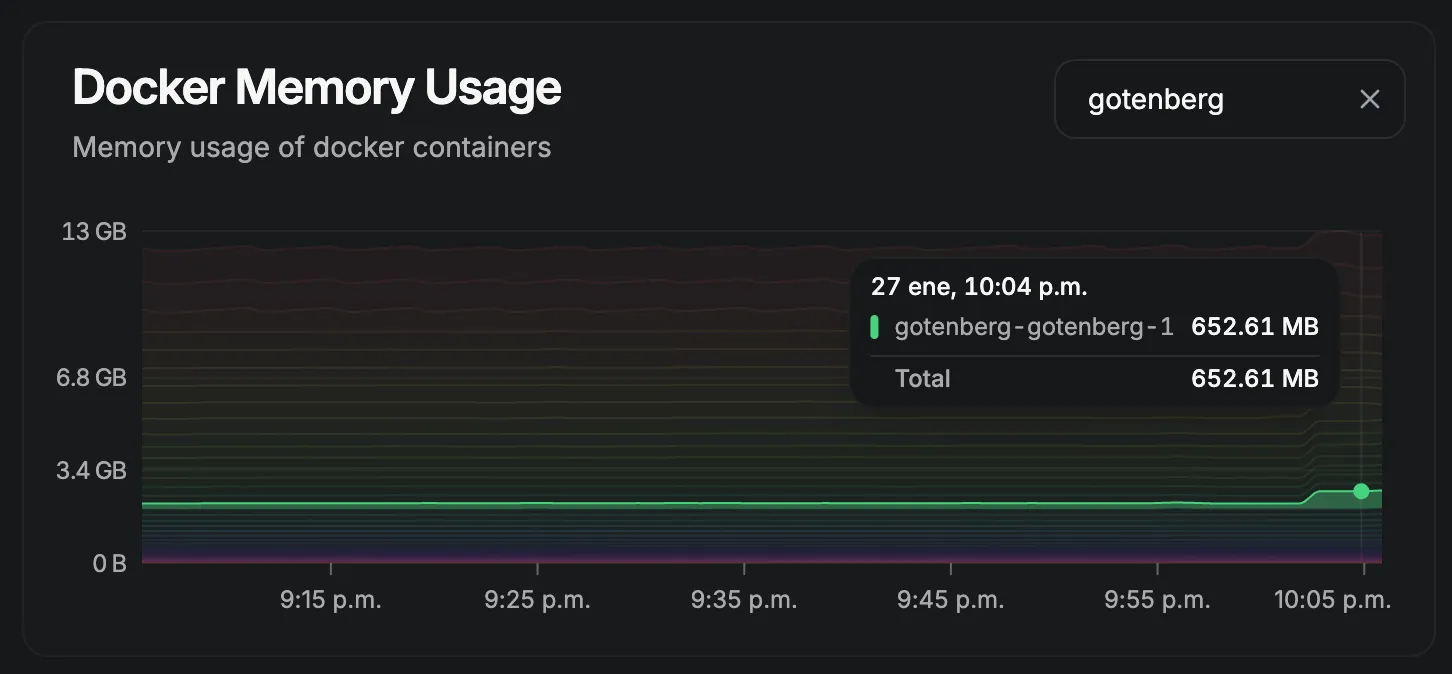Viewport: 1452px width, 674px height.
Task: Select gotenberg-gotenberg-1 container name in tooltip
Action: click(x=1034, y=327)
